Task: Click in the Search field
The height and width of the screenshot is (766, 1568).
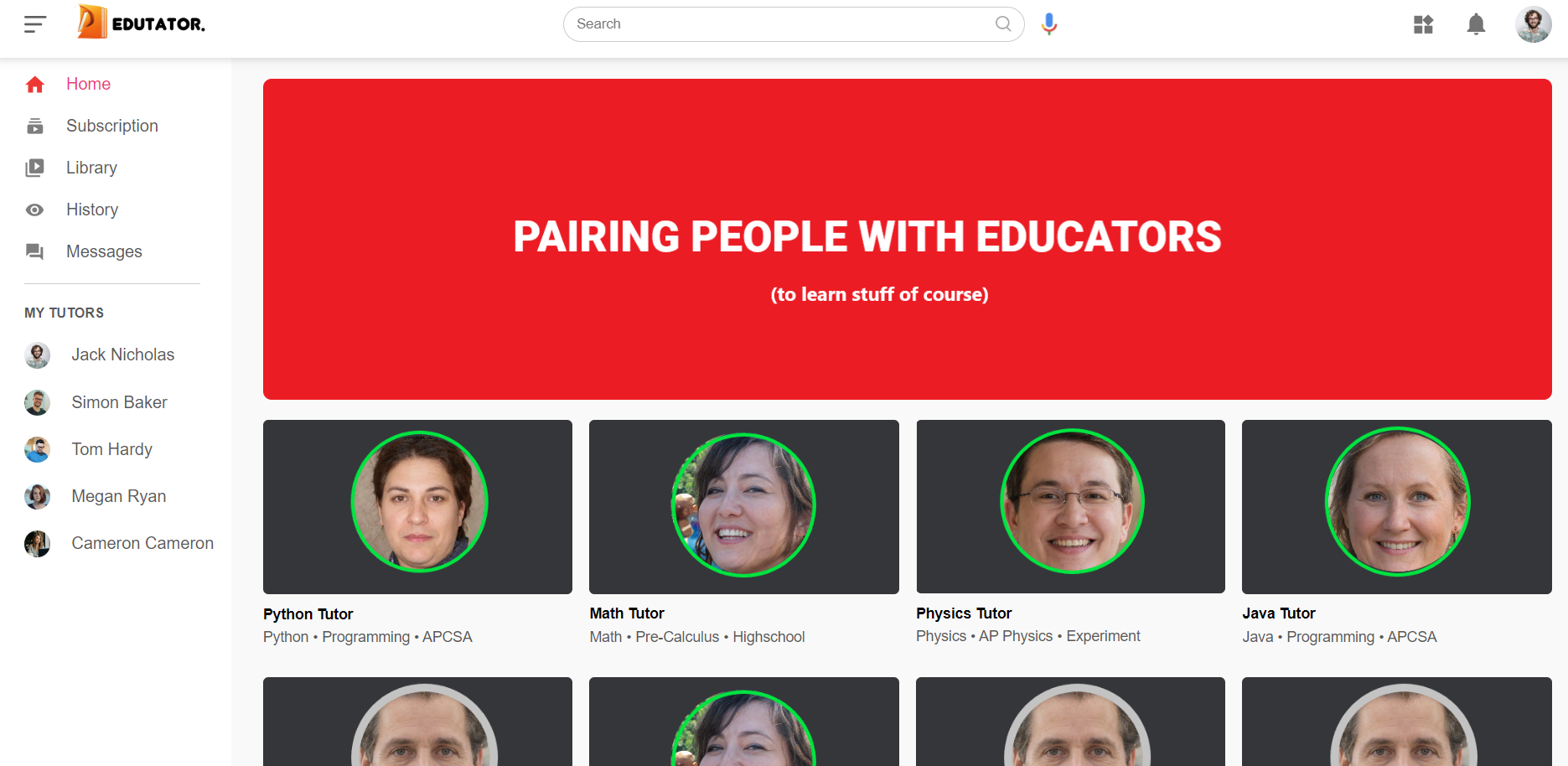Action: click(784, 23)
